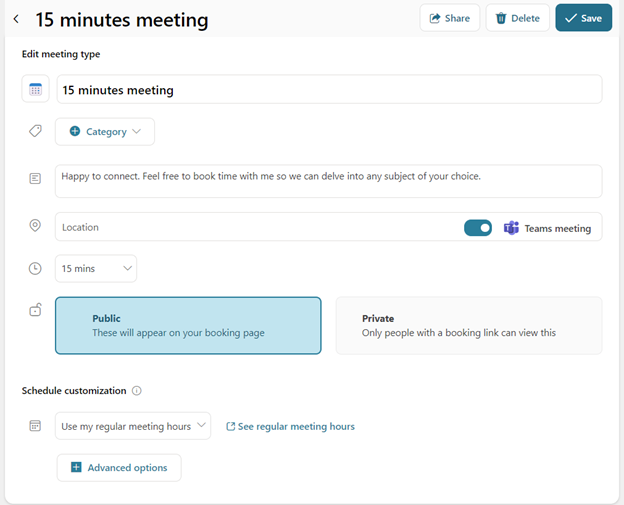Screen dimensions: 624x505
Task: Click the Share button
Action: [x=450, y=18]
